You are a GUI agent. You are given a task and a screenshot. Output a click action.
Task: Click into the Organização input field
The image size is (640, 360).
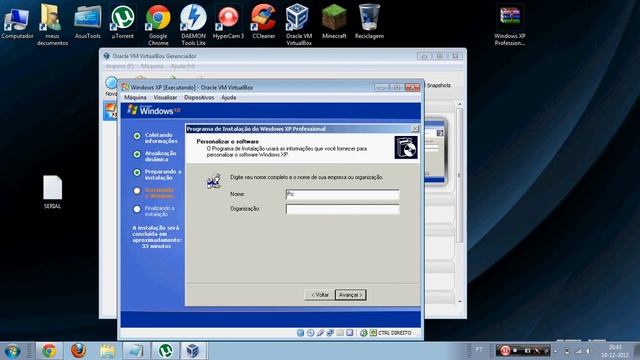pyautogui.click(x=342, y=209)
